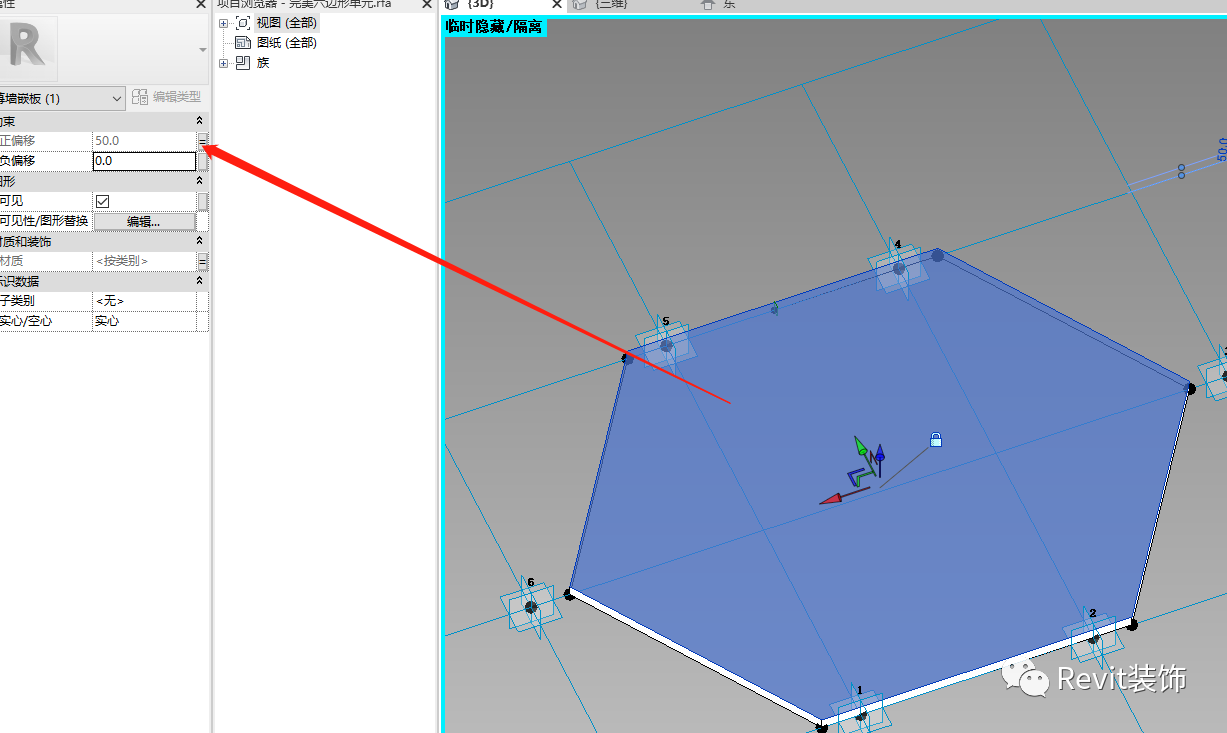The image size is (1227, 733).
Task: Click the padlock icon in the 3D view
Action: (x=936, y=439)
